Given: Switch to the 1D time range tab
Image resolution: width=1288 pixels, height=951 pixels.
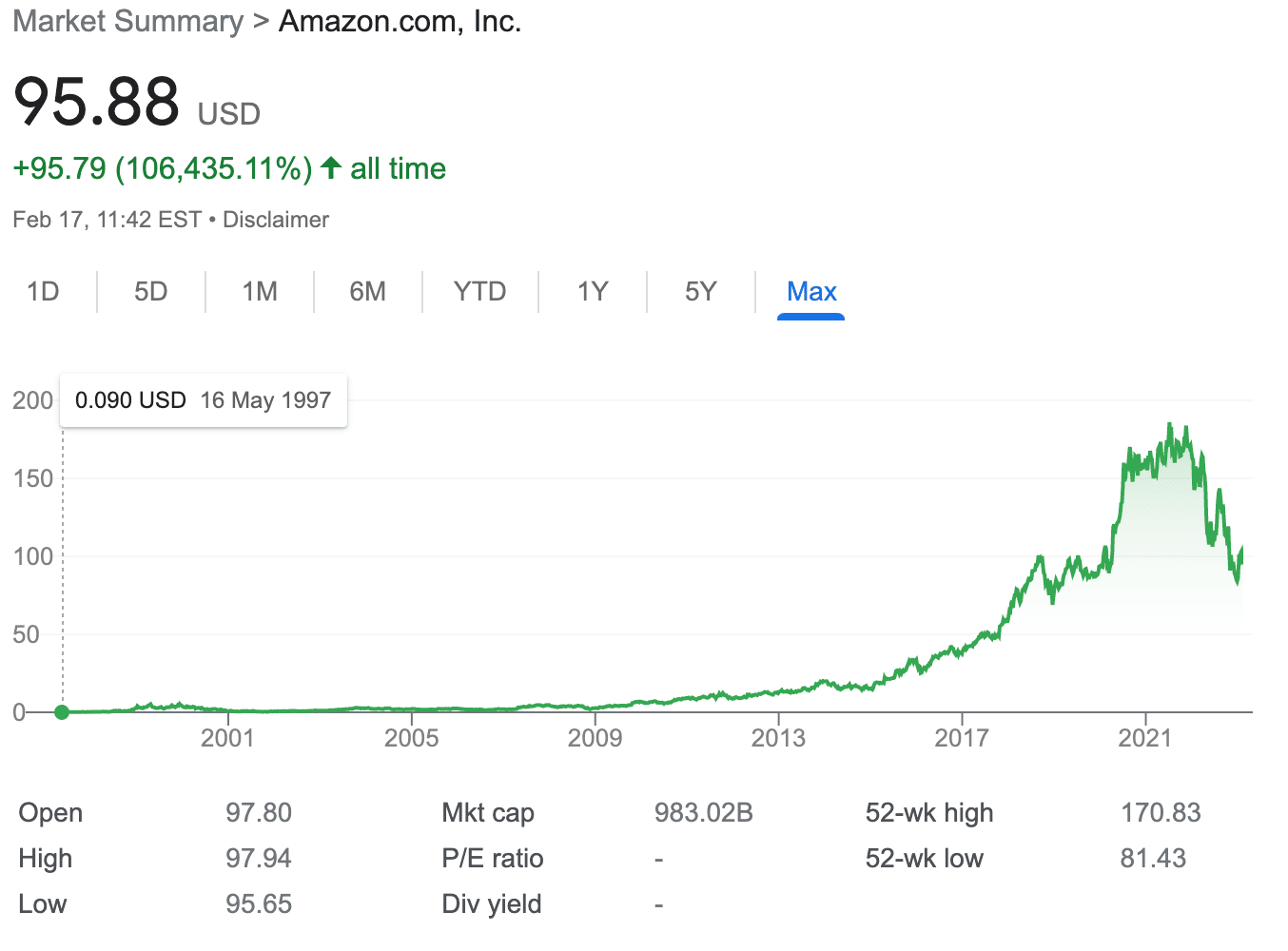Looking at the screenshot, I should pyautogui.click(x=44, y=292).
